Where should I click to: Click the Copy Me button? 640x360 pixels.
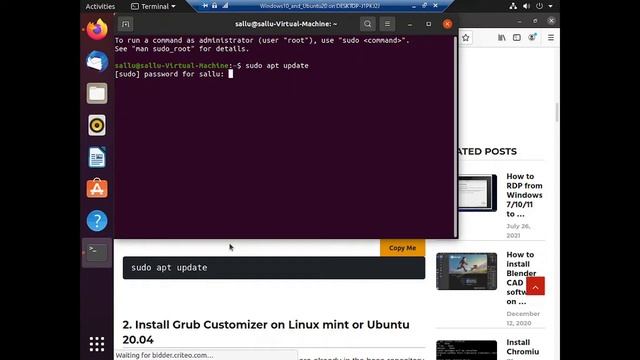pos(402,248)
